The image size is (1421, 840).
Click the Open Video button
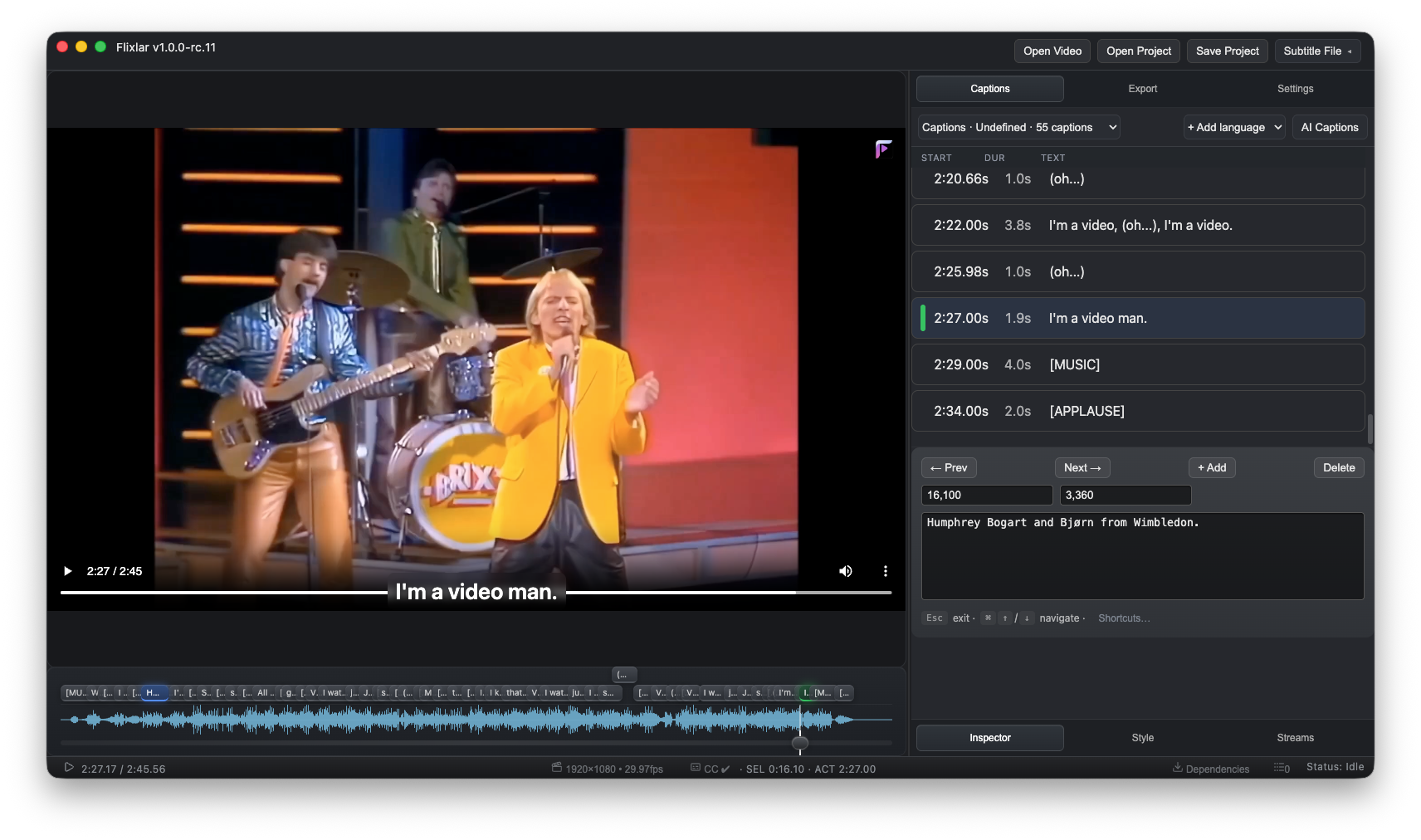(1052, 51)
